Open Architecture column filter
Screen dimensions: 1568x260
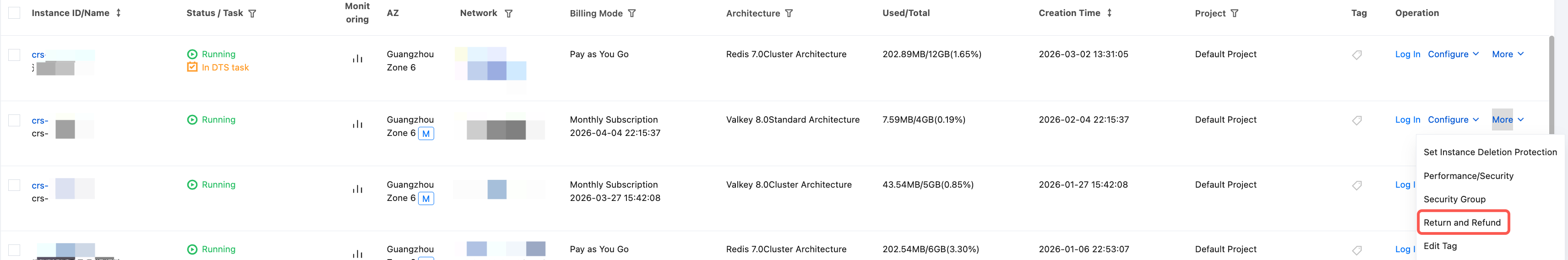tap(789, 13)
